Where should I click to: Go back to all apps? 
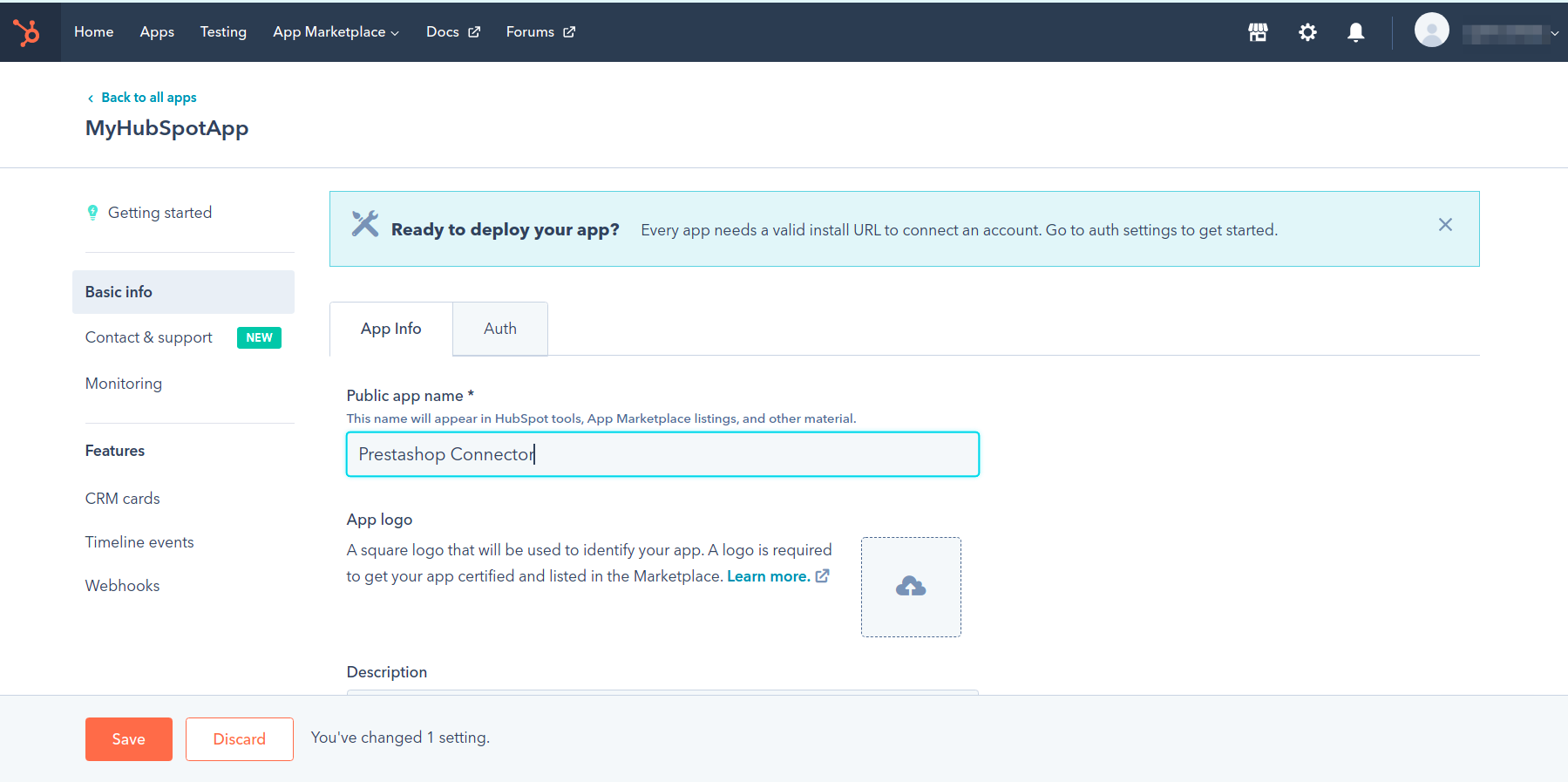click(142, 98)
